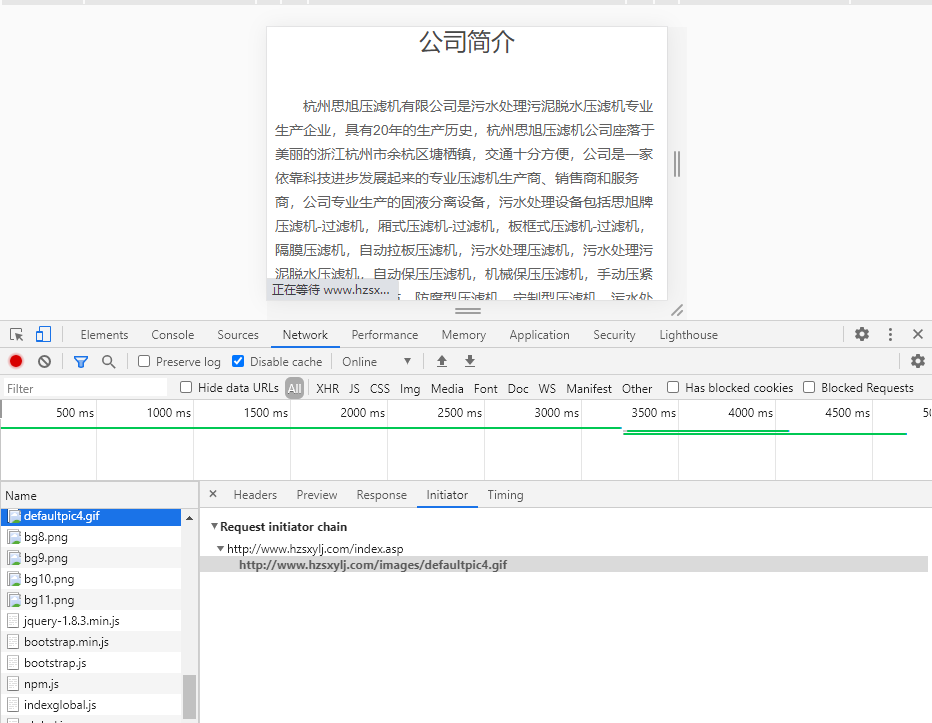Open DevTools three-dot customize menu

tap(890, 334)
